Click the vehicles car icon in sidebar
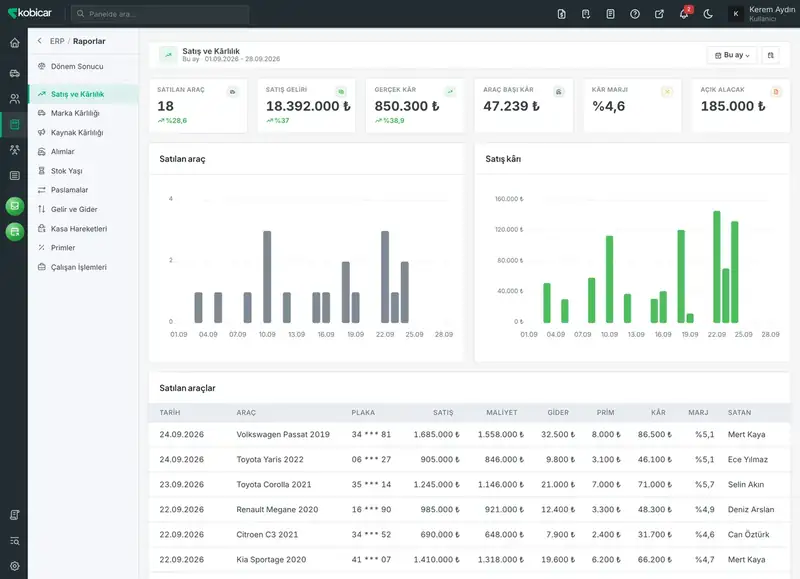 pyautogui.click(x=14, y=73)
